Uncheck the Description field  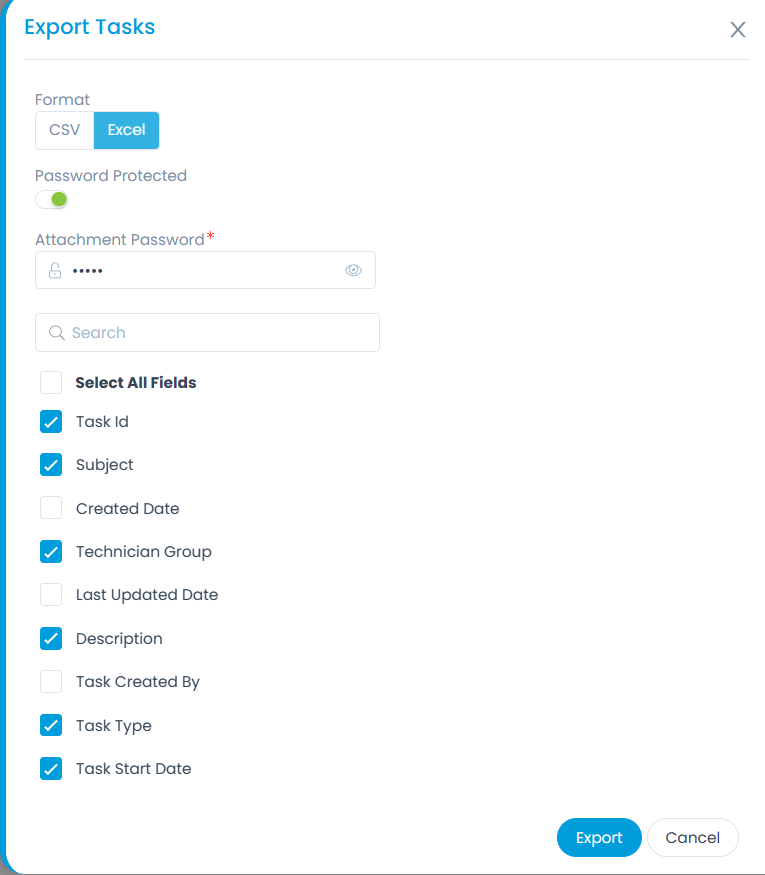click(51, 638)
